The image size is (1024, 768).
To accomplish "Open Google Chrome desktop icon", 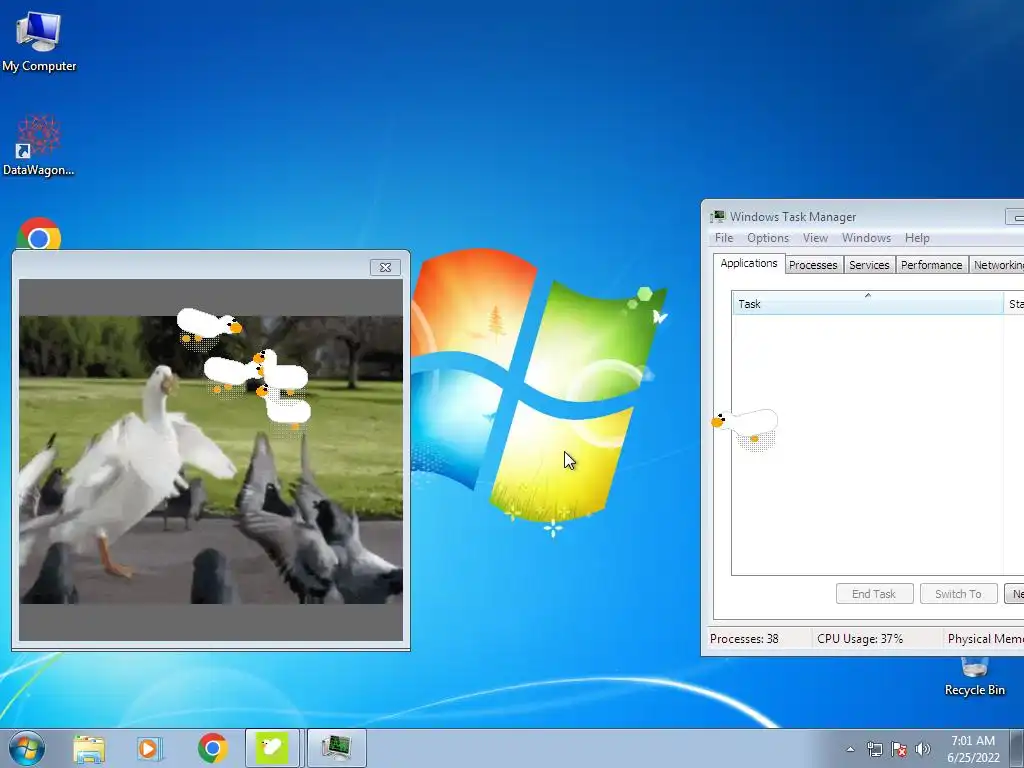I will tap(39, 234).
